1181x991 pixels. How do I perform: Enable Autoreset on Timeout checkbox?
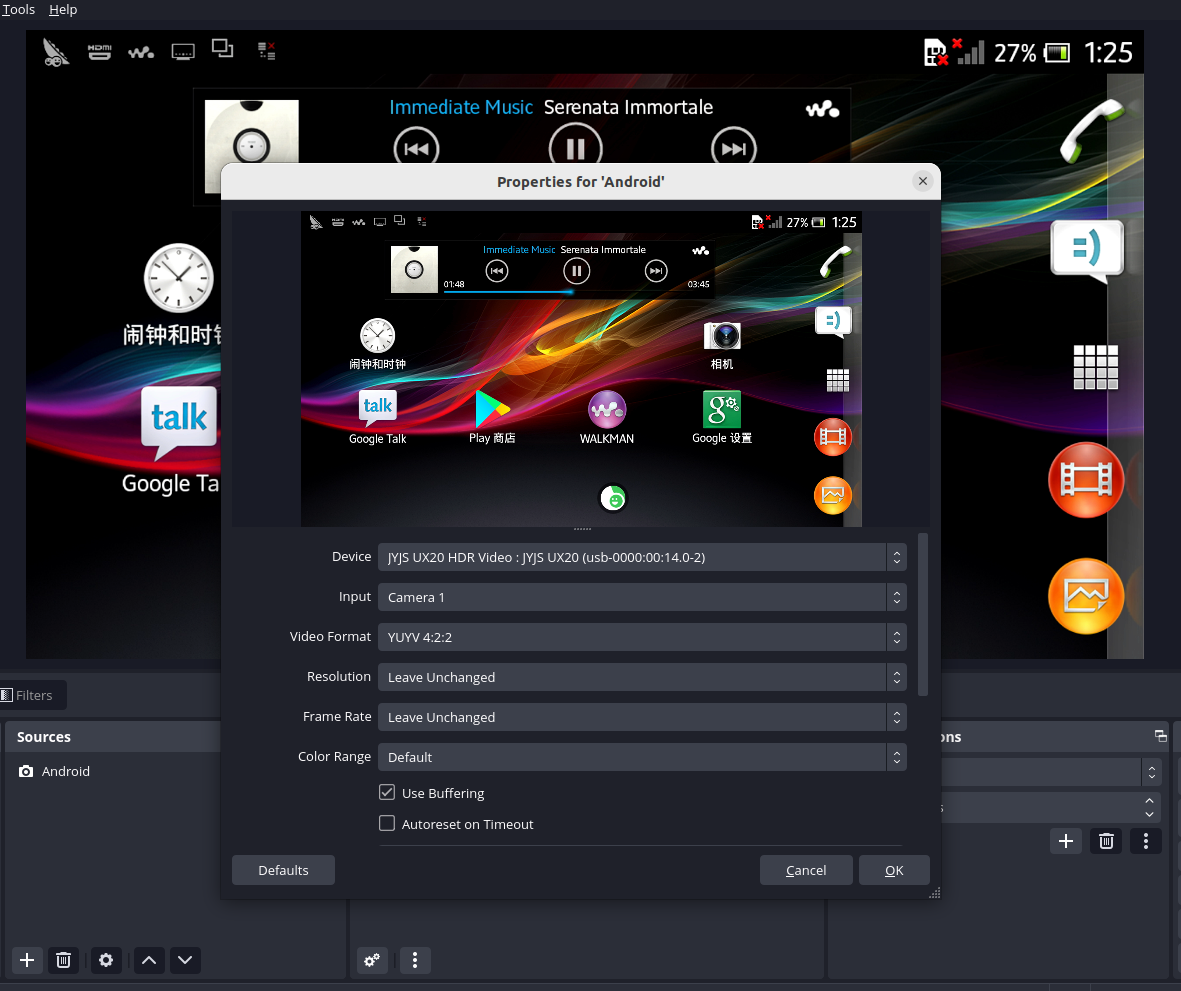click(x=387, y=824)
